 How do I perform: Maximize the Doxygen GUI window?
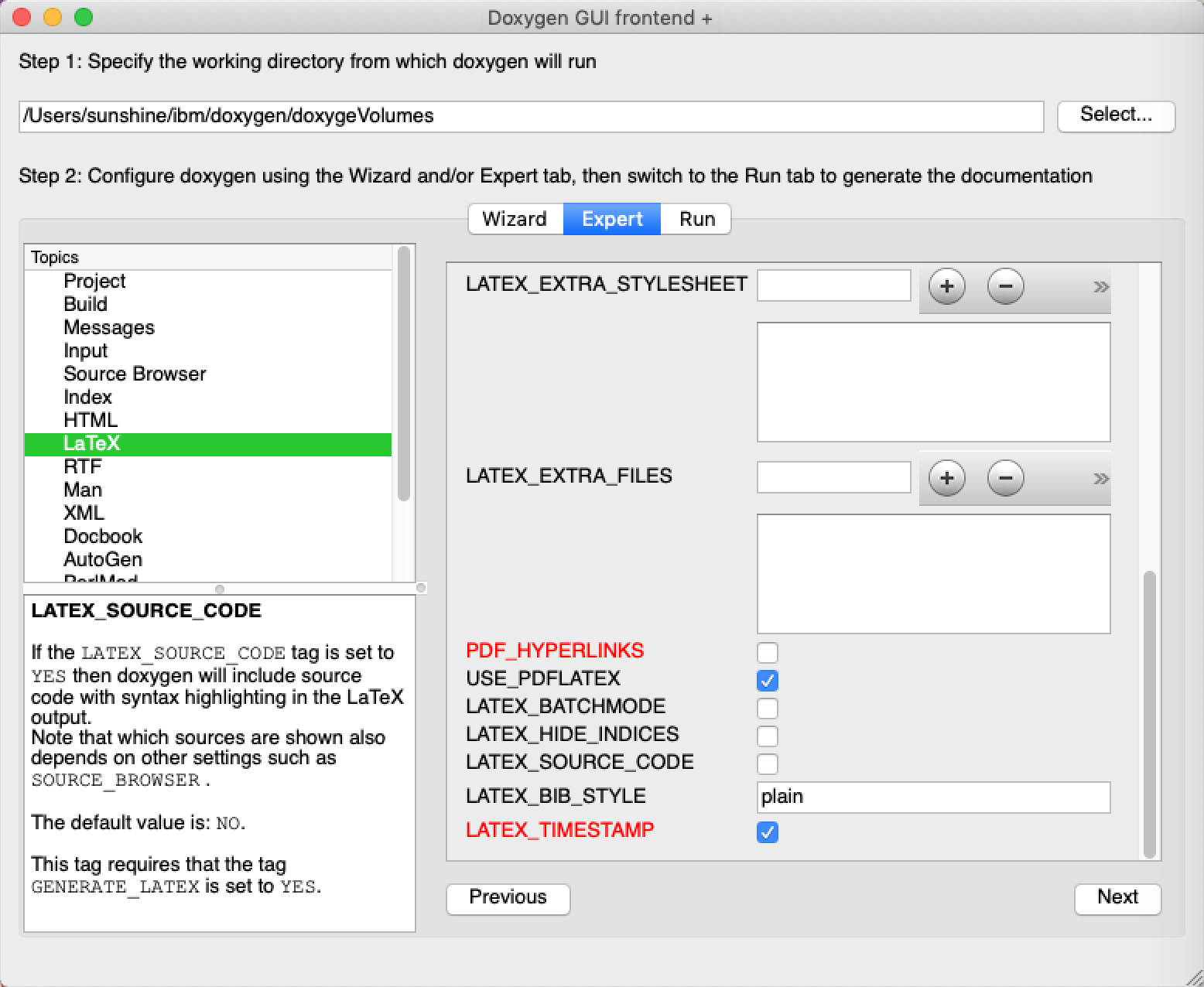84,17
